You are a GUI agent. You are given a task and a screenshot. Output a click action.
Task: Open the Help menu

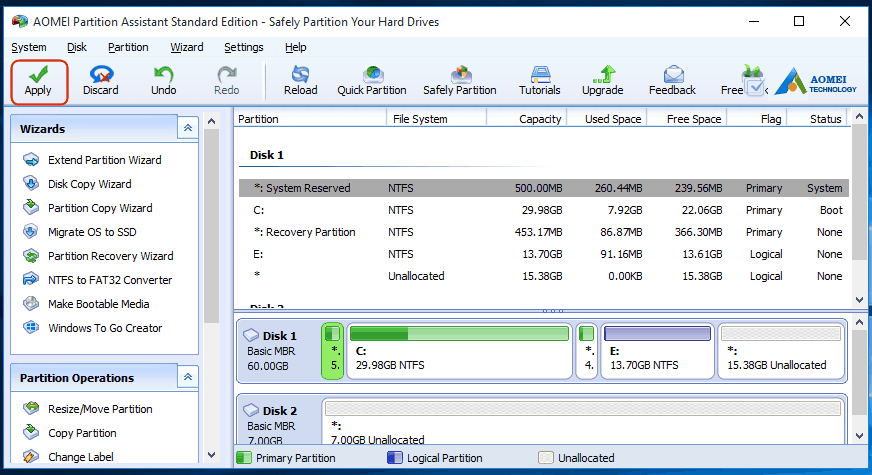pos(295,47)
